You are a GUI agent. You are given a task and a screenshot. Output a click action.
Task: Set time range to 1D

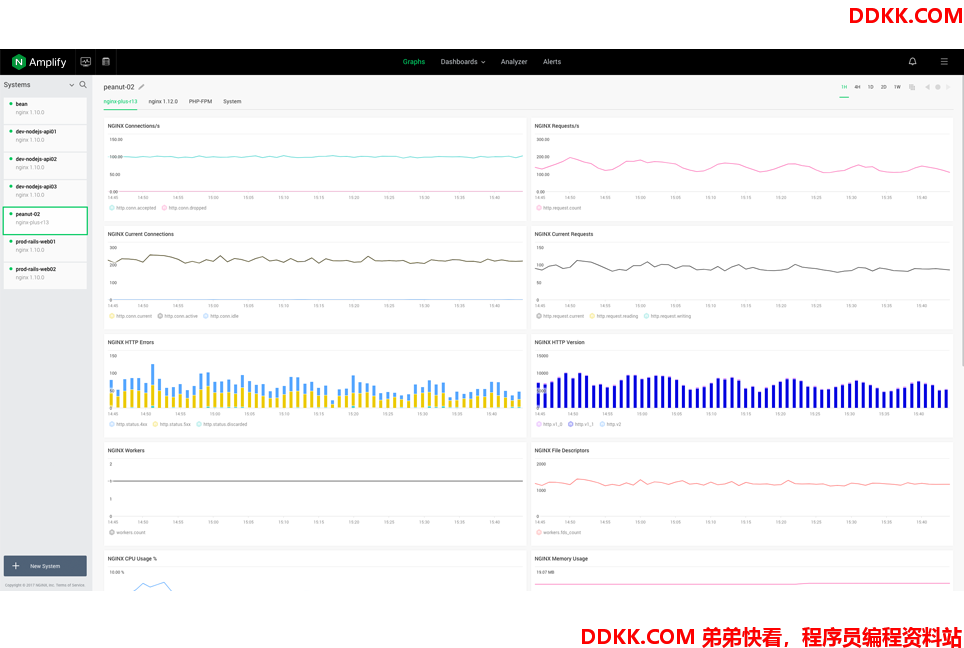pyautogui.click(x=871, y=87)
